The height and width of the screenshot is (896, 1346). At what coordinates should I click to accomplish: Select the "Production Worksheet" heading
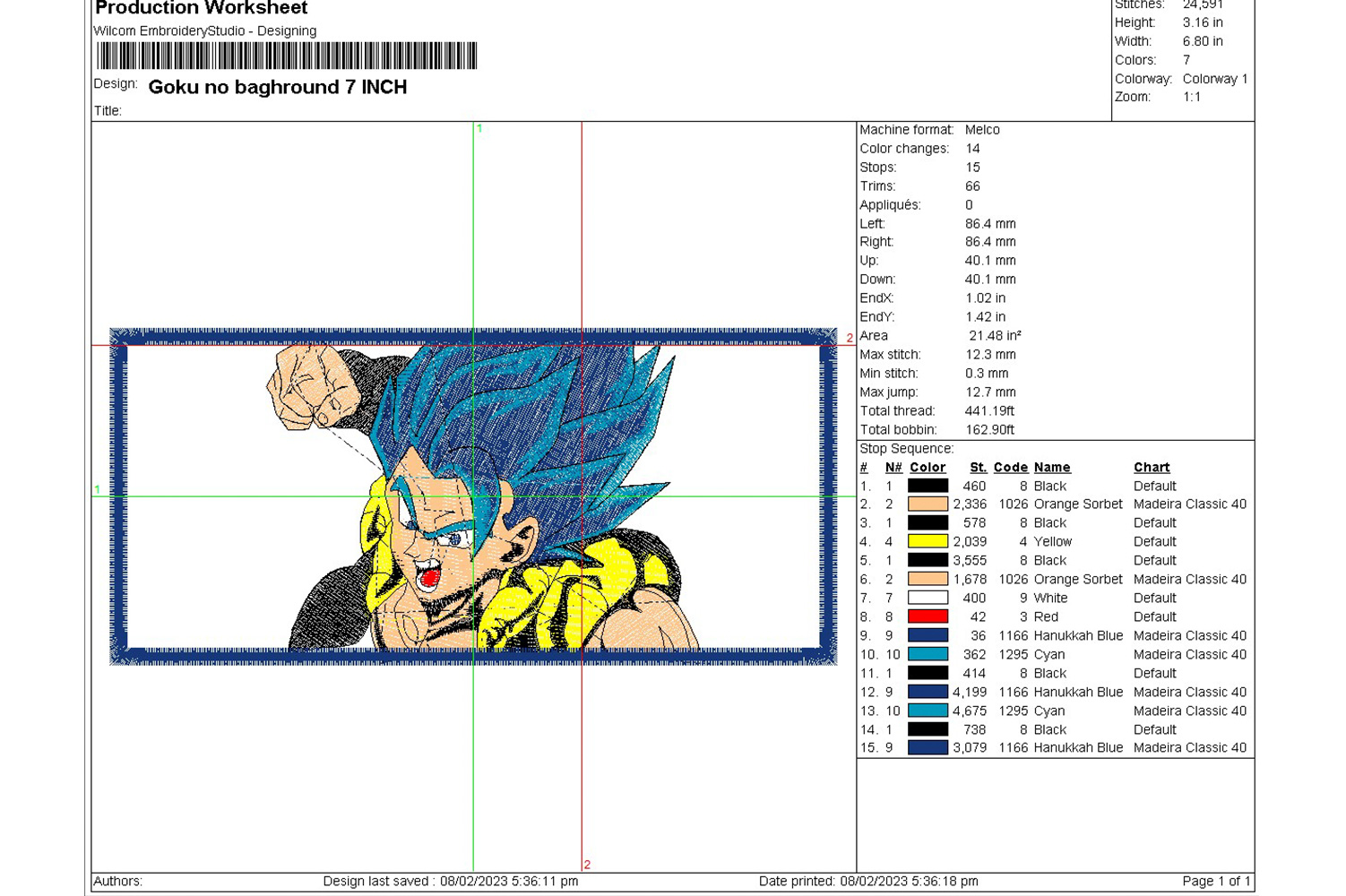coord(202,8)
